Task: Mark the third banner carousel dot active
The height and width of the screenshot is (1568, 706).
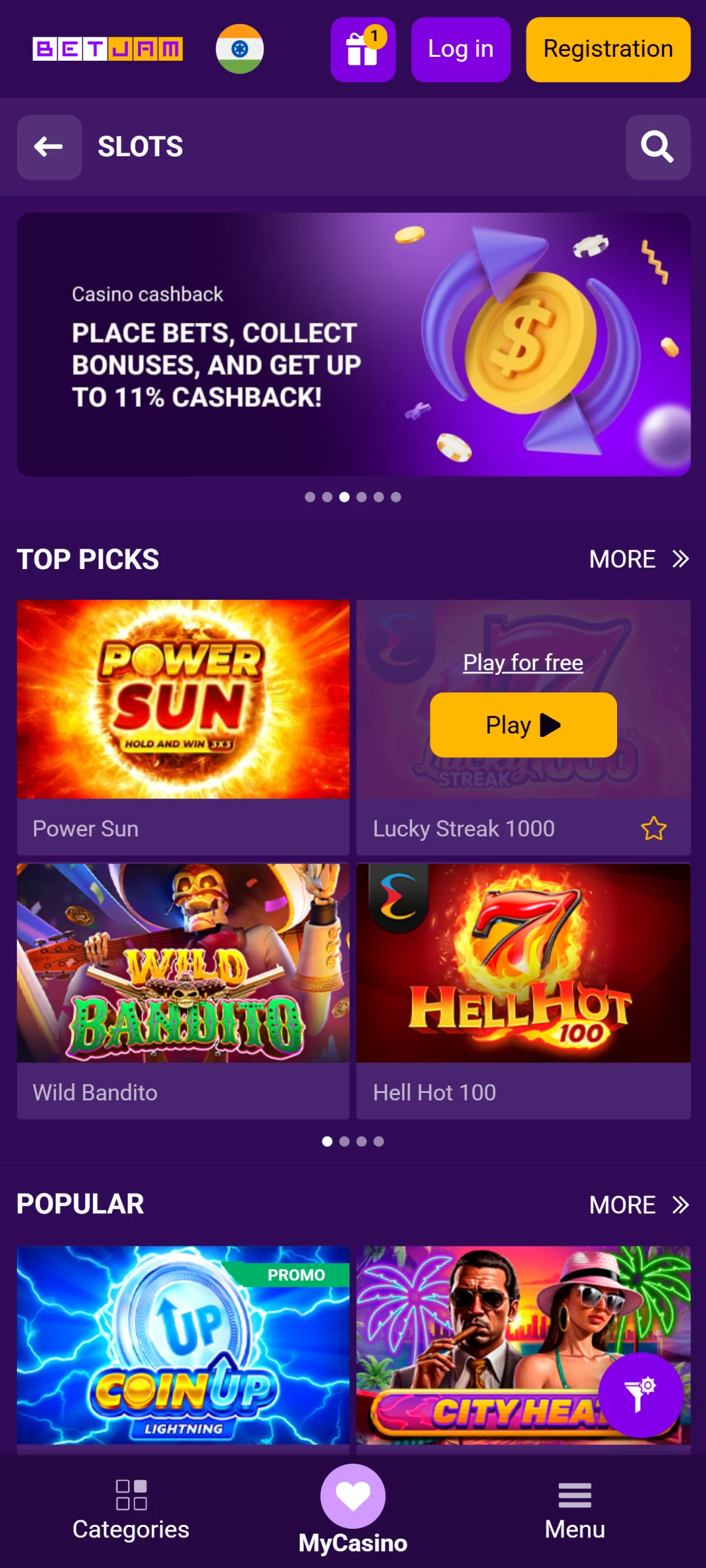Action: [x=344, y=497]
